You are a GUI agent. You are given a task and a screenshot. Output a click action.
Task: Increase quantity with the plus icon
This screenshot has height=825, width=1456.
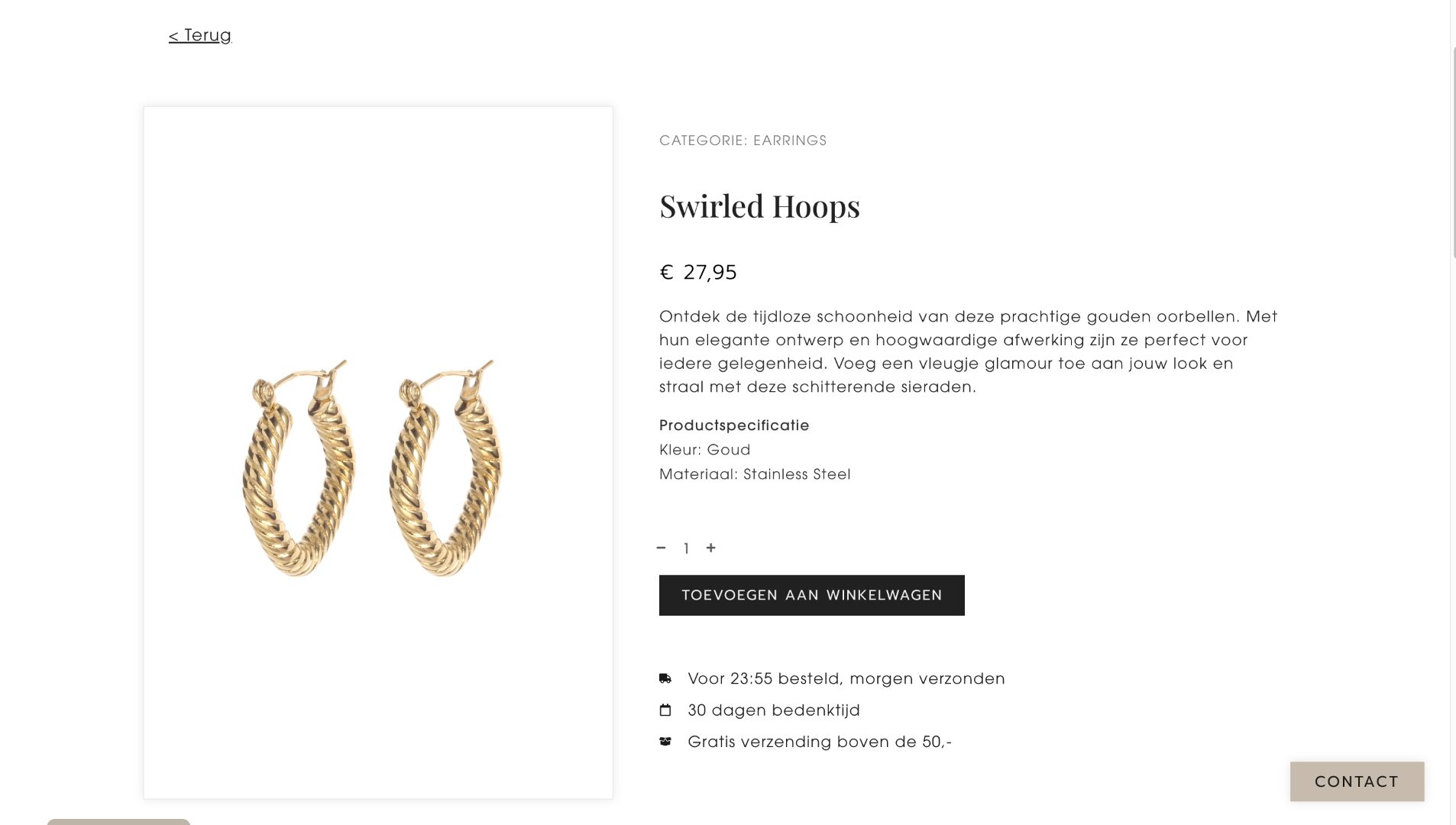point(711,548)
